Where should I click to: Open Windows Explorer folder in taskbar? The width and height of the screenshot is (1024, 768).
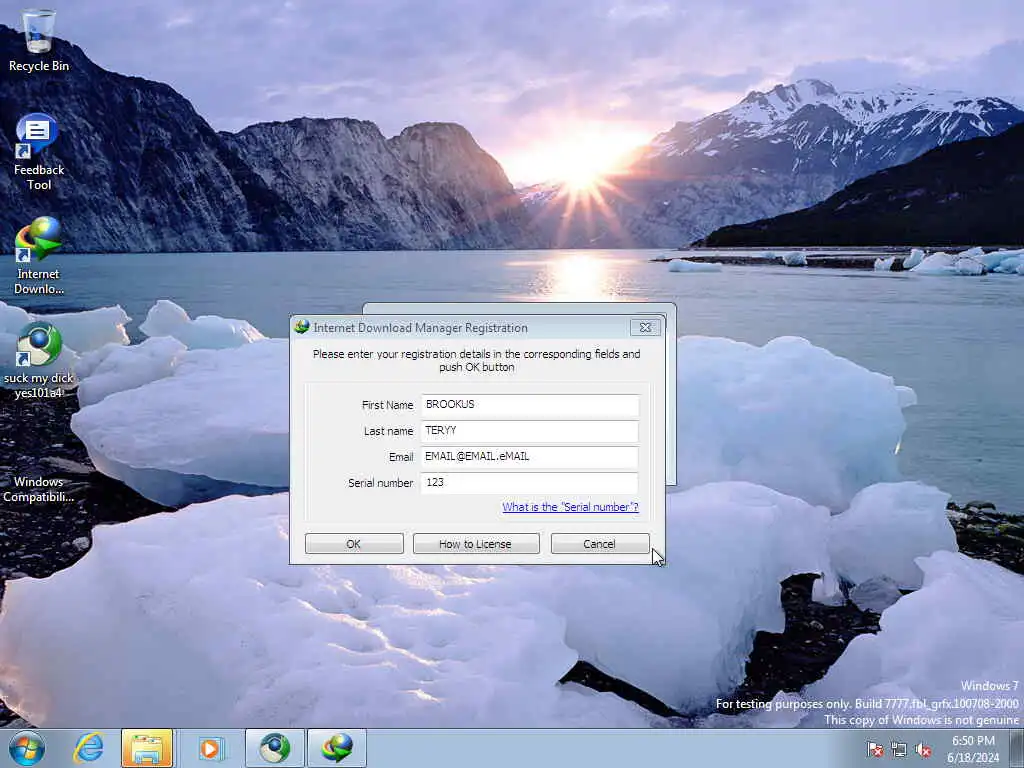[x=147, y=748]
